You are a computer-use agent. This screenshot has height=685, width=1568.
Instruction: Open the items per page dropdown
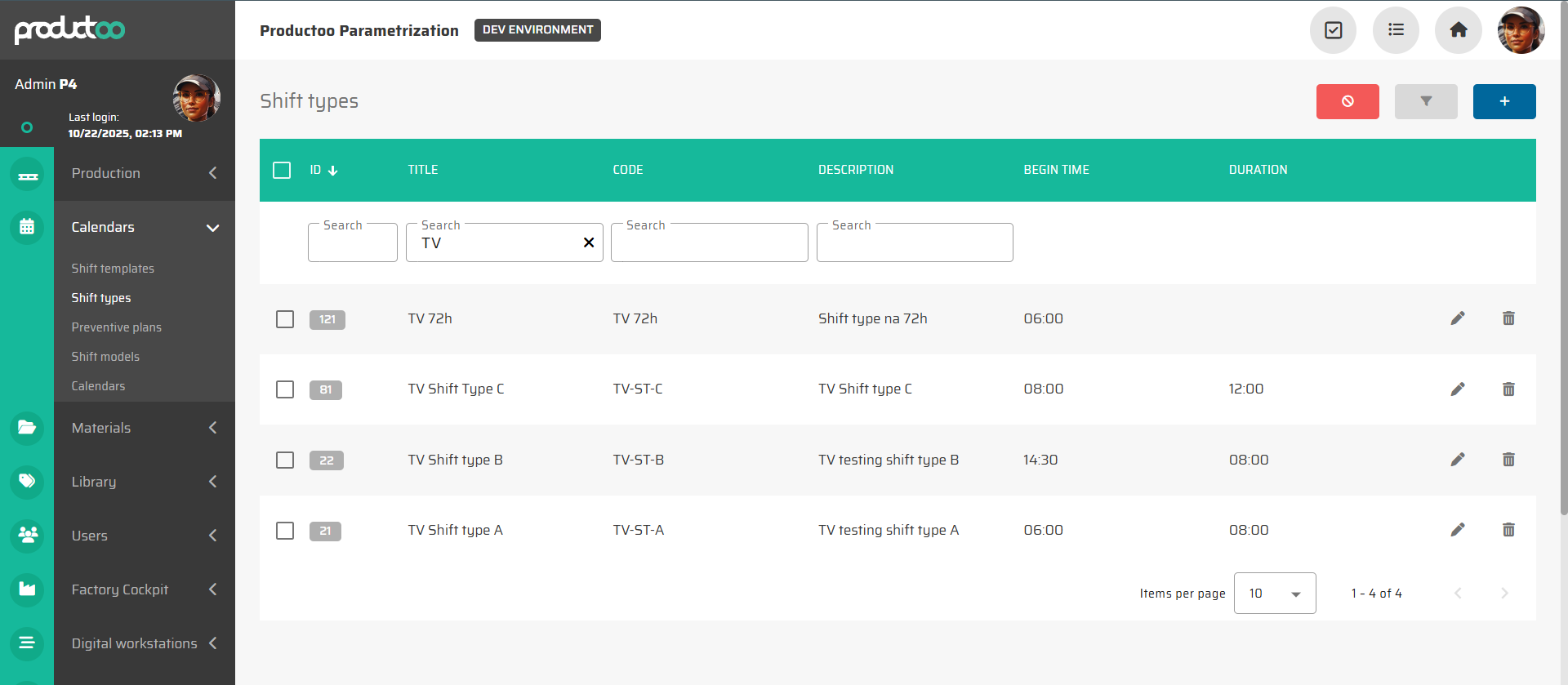point(1274,594)
